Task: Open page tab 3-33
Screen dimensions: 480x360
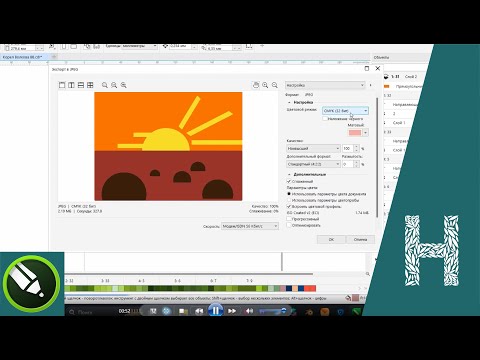Action: tap(105, 281)
